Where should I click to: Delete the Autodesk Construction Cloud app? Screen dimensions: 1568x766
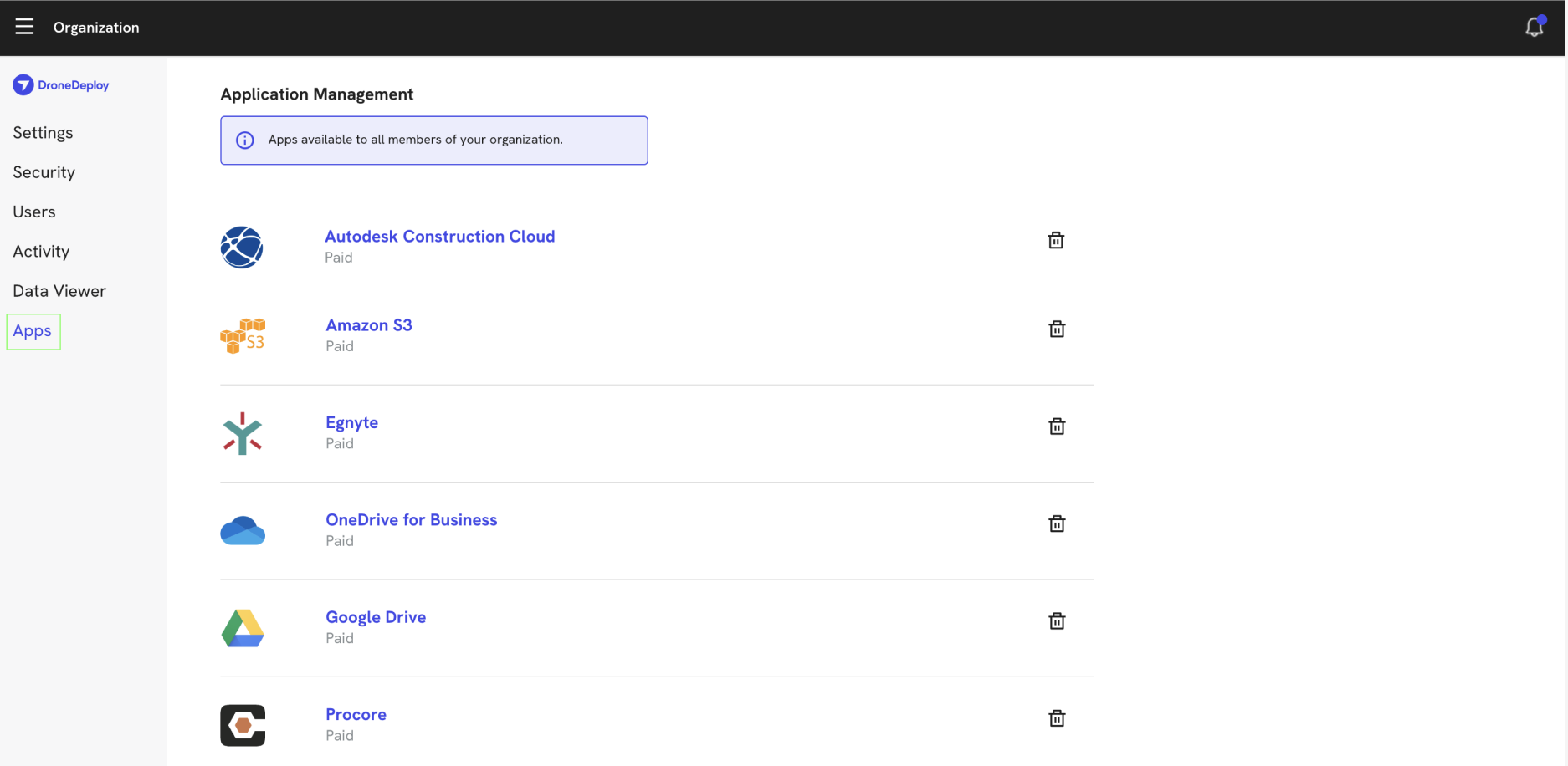coord(1056,240)
